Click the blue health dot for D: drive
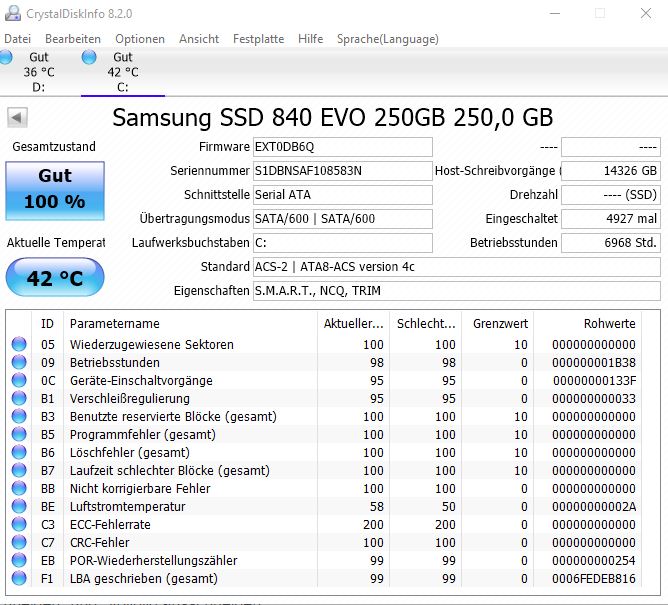Viewport: 668px width, 605px height. (x=5, y=57)
